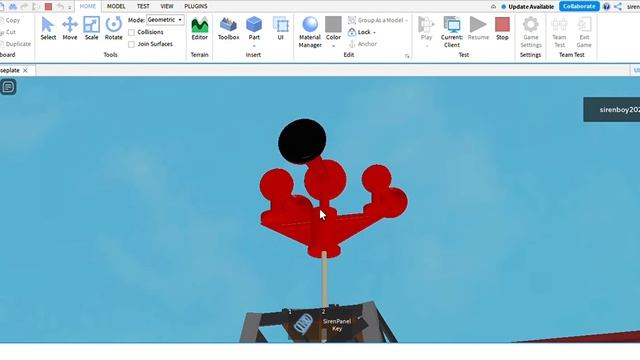The image size is (640, 360).
Task: Switch to the MODEL ribbon tab
Action: click(x=116, y=7)
